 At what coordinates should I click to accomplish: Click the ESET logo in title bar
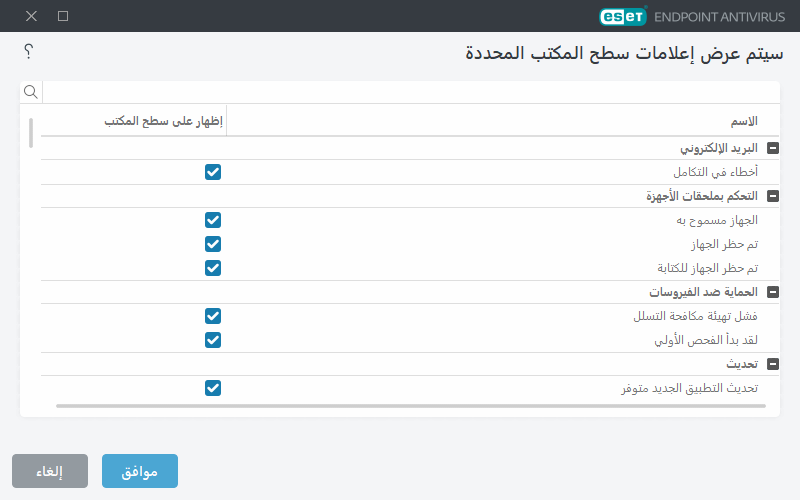click(x=622, y=16)
